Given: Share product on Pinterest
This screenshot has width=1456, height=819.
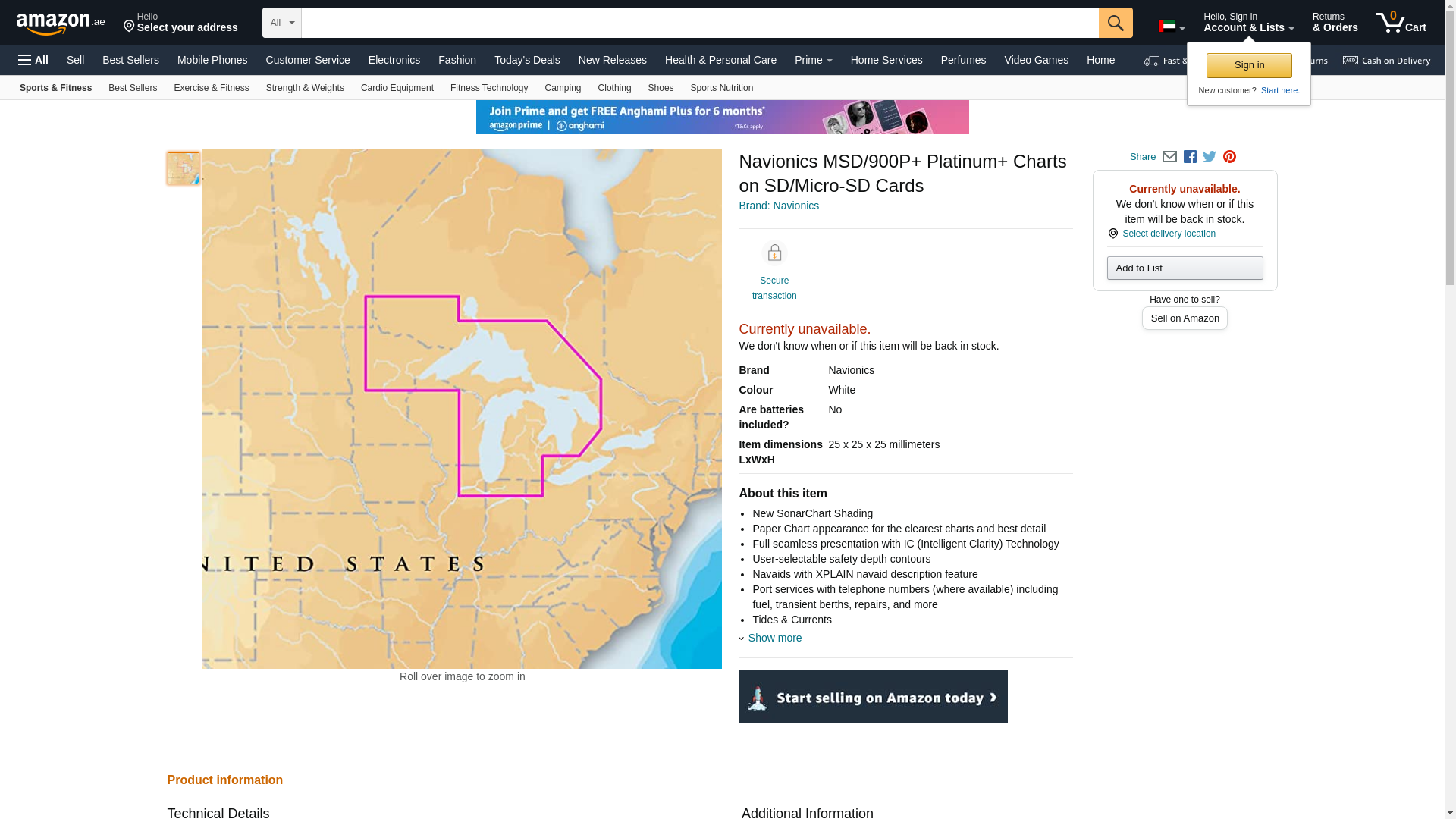Looking at the screenshot, I should point(1229,157).
